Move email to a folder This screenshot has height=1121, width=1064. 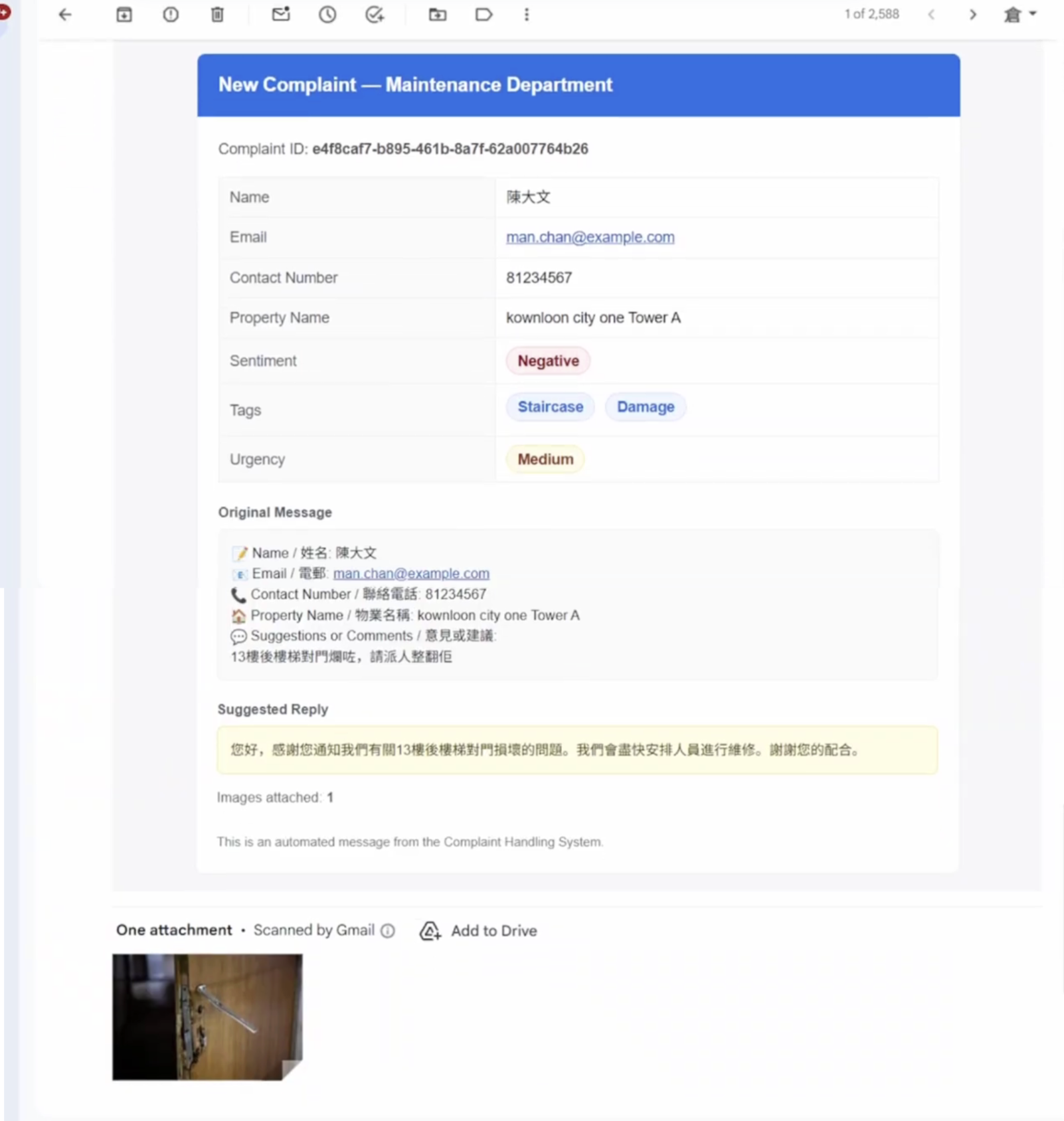point(438,15)
